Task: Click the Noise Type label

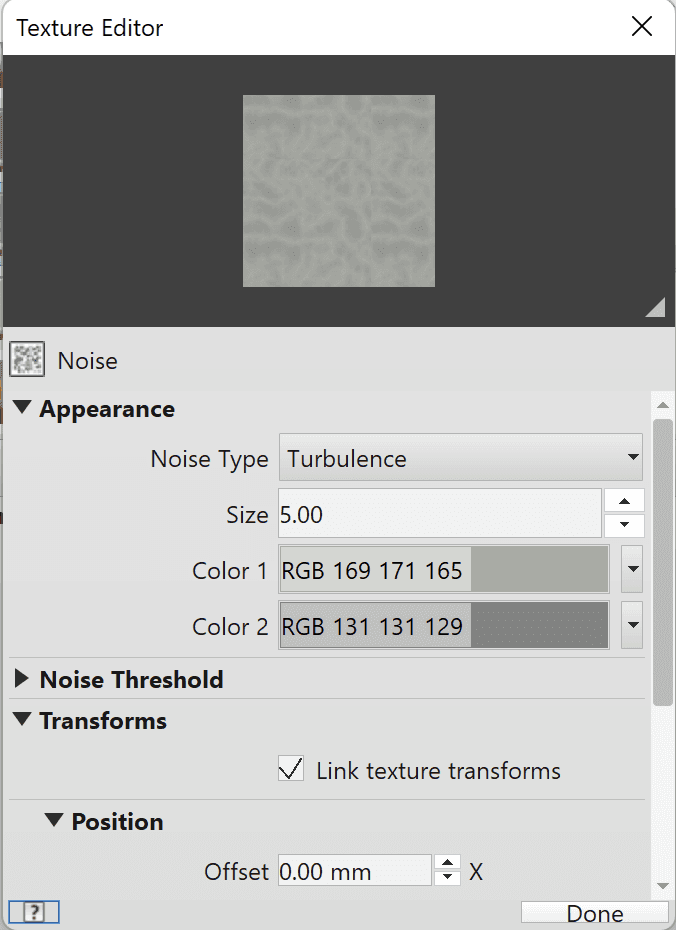Action: tap(209, 459)
